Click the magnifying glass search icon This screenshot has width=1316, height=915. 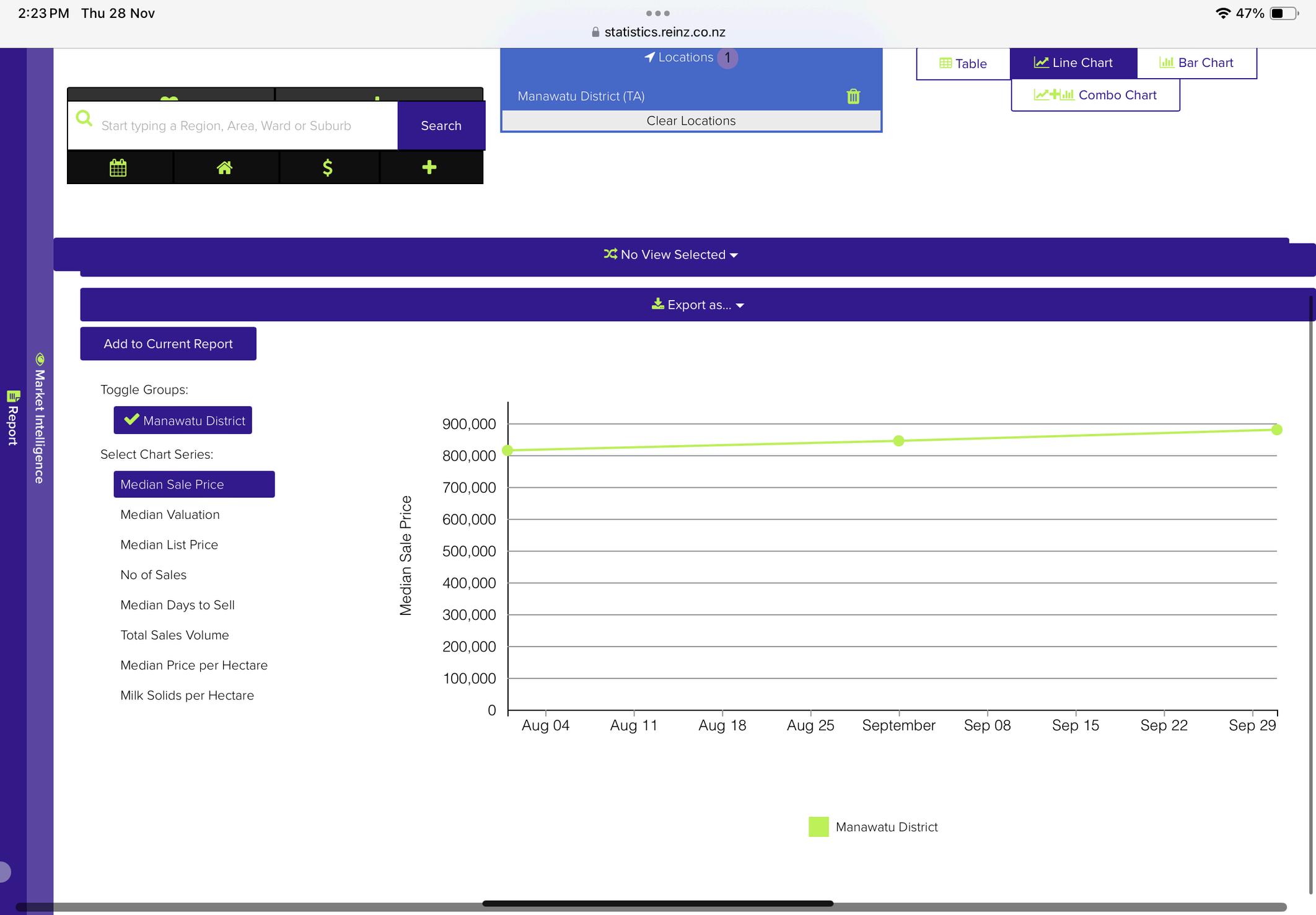point(84,118)
